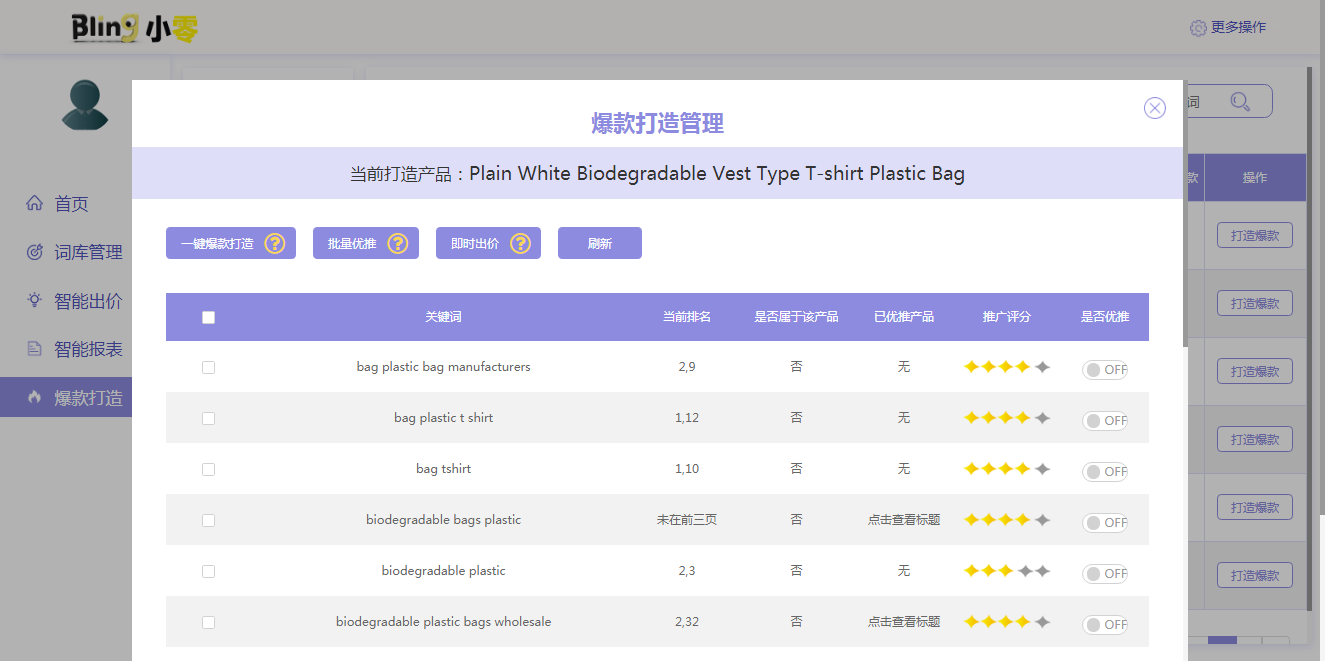Click the 推广评分 column header
The width and height of the screenshot is (1325, 661).
1007,317
